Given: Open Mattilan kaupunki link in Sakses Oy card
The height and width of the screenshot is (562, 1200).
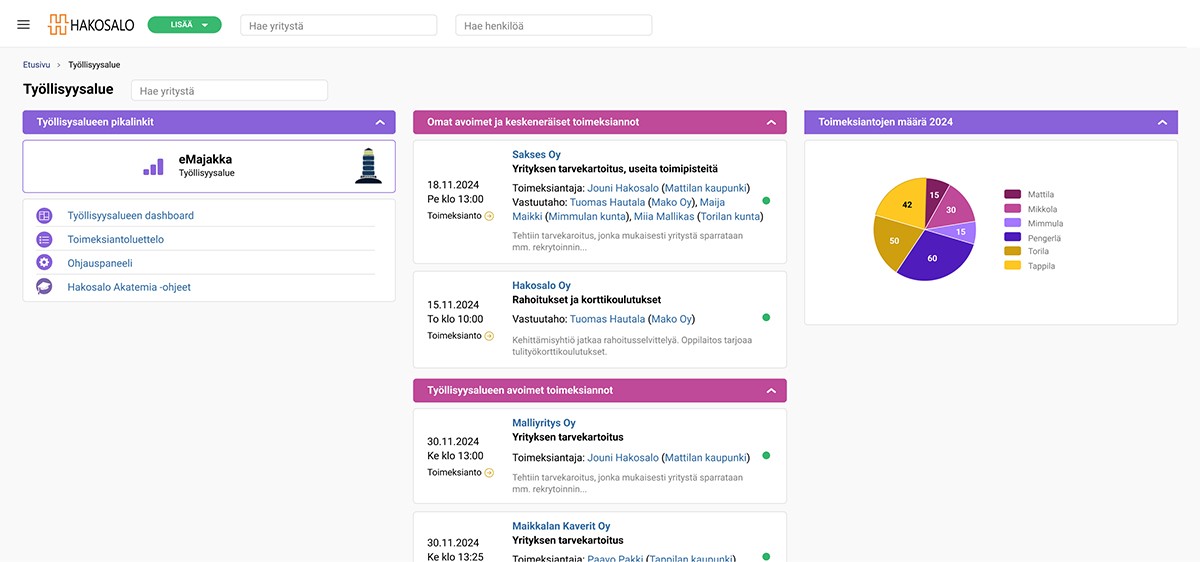Looking at the screenshot, I should pyautogui.click(x=707, y=188).
